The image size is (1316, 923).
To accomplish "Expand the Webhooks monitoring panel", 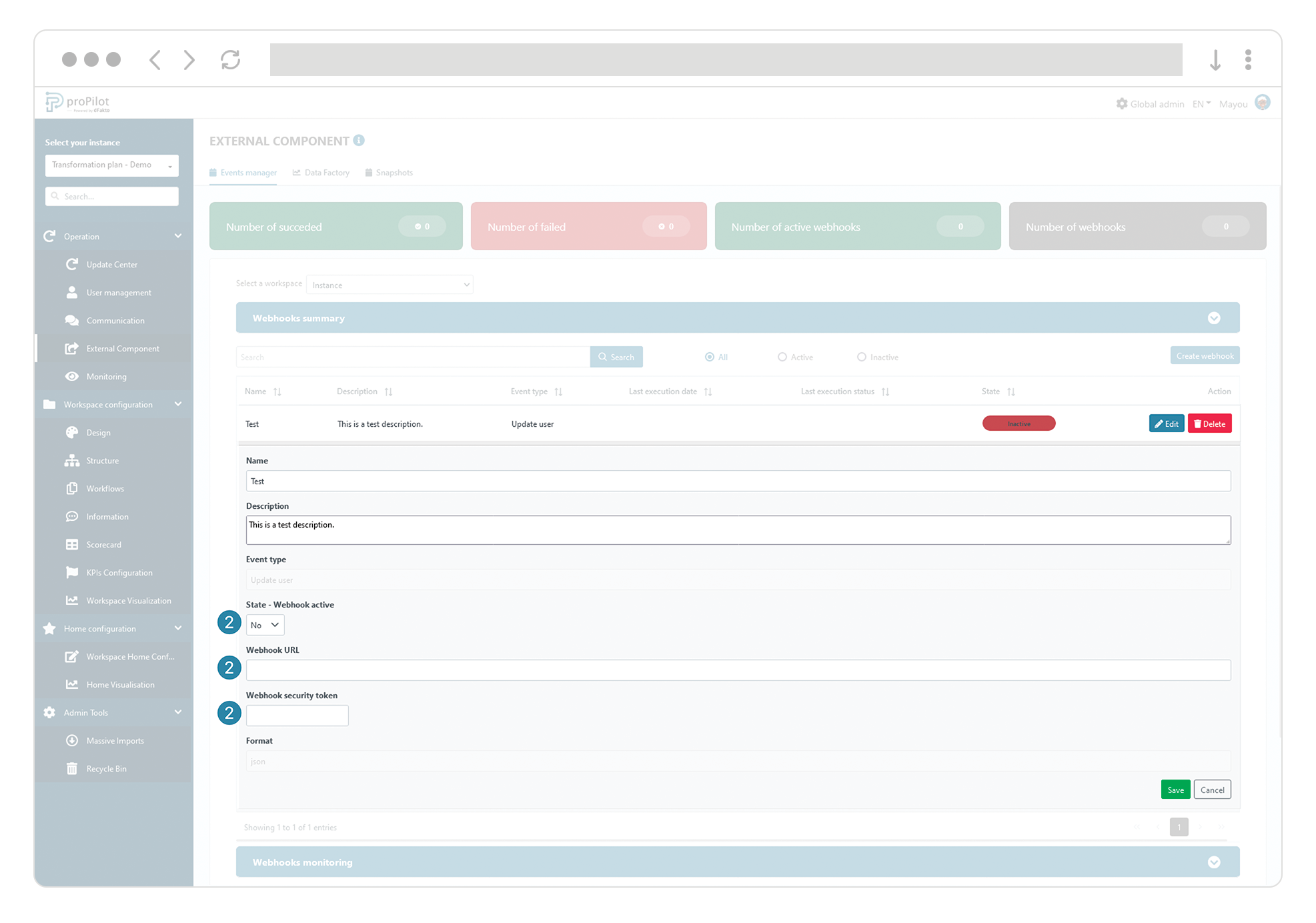I will 1214,862.
